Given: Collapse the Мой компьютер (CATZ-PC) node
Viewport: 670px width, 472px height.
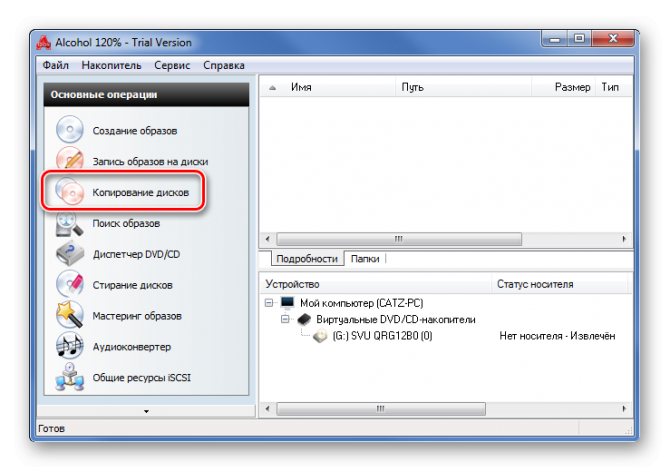Looking at the screenshot, I should [269, 303].
